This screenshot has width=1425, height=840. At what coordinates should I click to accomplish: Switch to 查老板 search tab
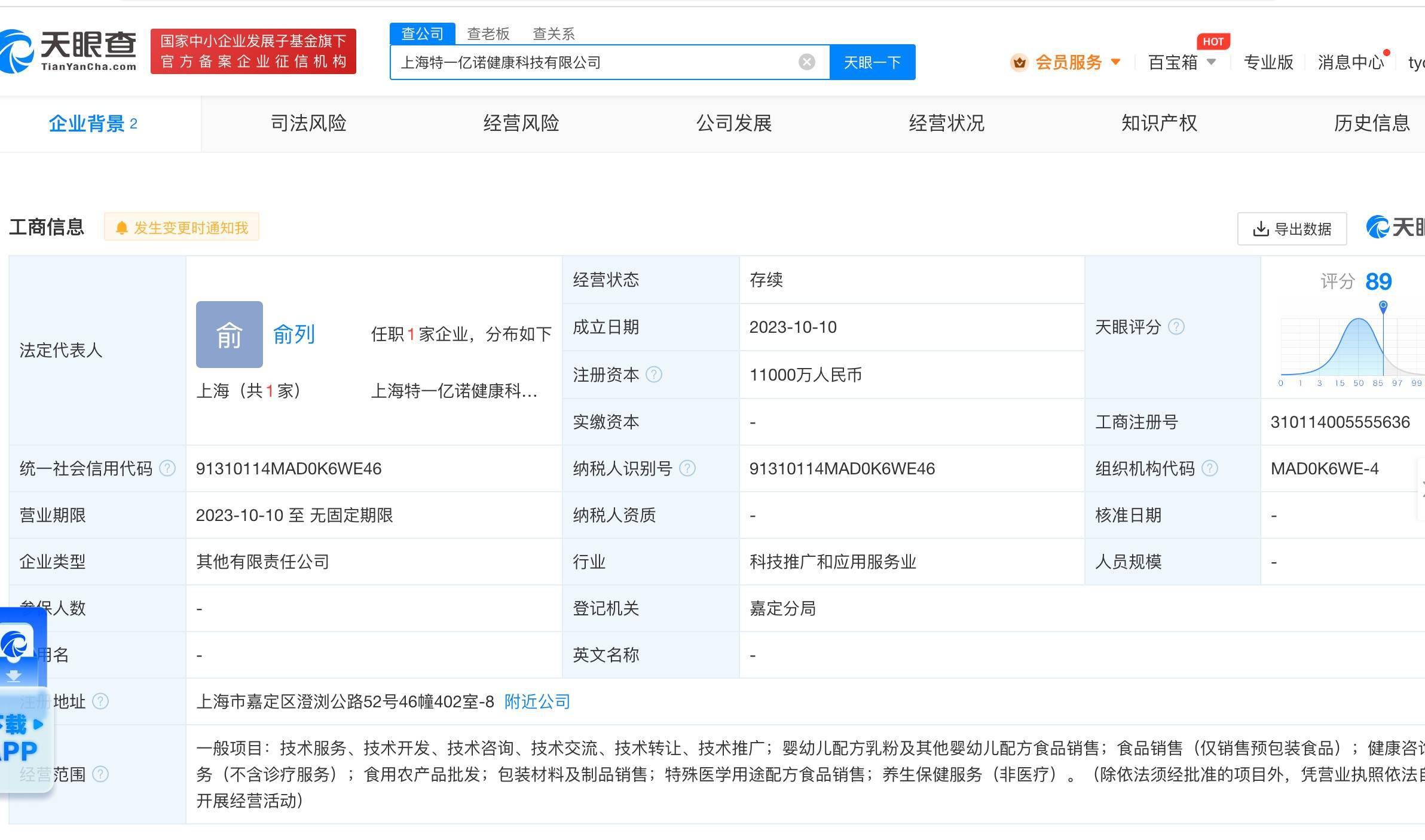coord(488,34)
